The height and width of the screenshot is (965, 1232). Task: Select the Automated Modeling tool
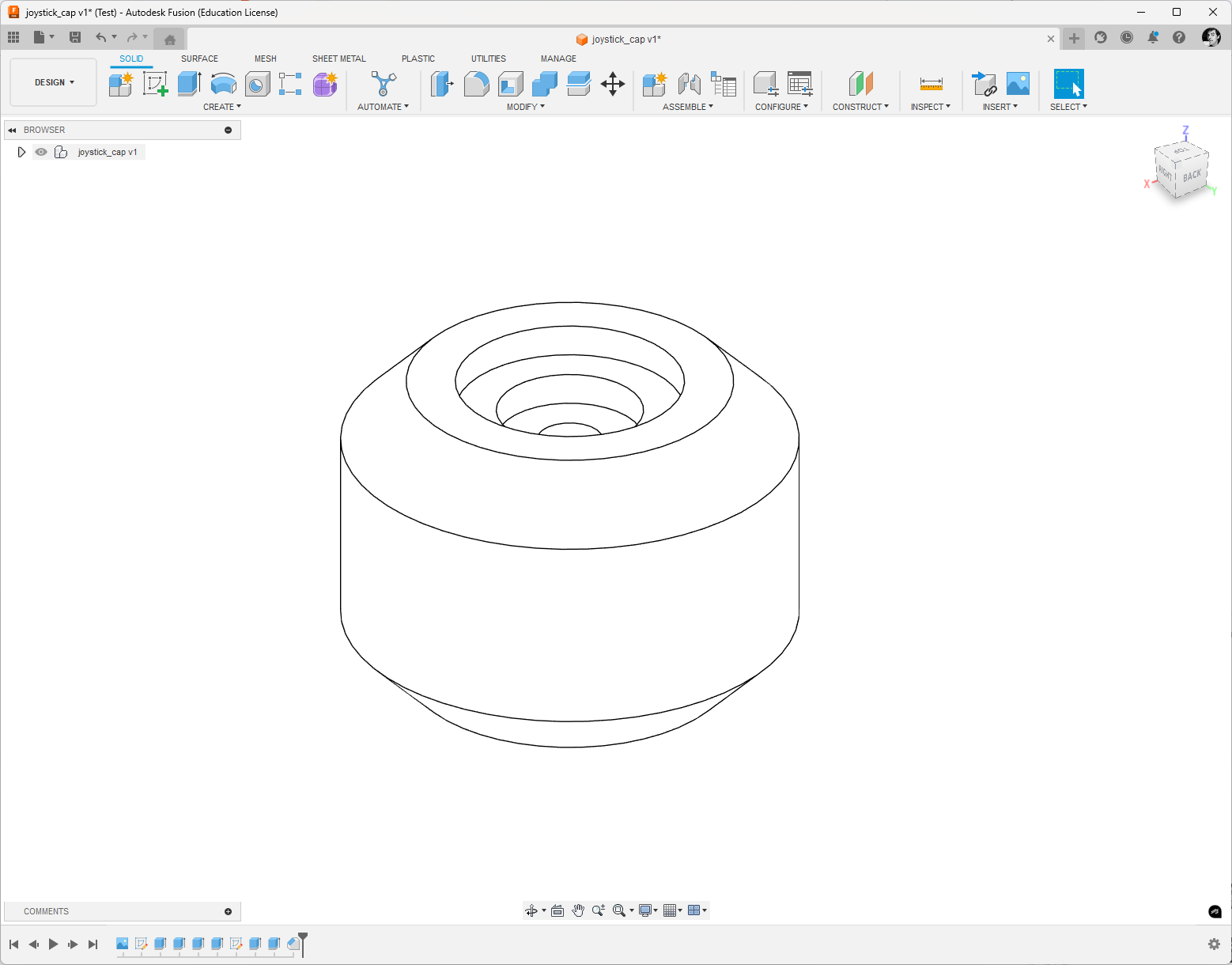[384, 84]
